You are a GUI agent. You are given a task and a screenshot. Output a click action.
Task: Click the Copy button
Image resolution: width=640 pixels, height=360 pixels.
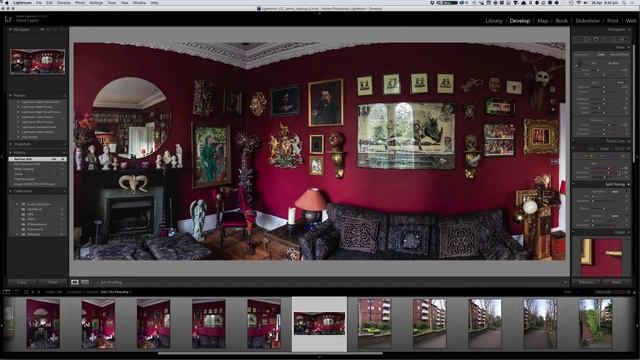22,282
